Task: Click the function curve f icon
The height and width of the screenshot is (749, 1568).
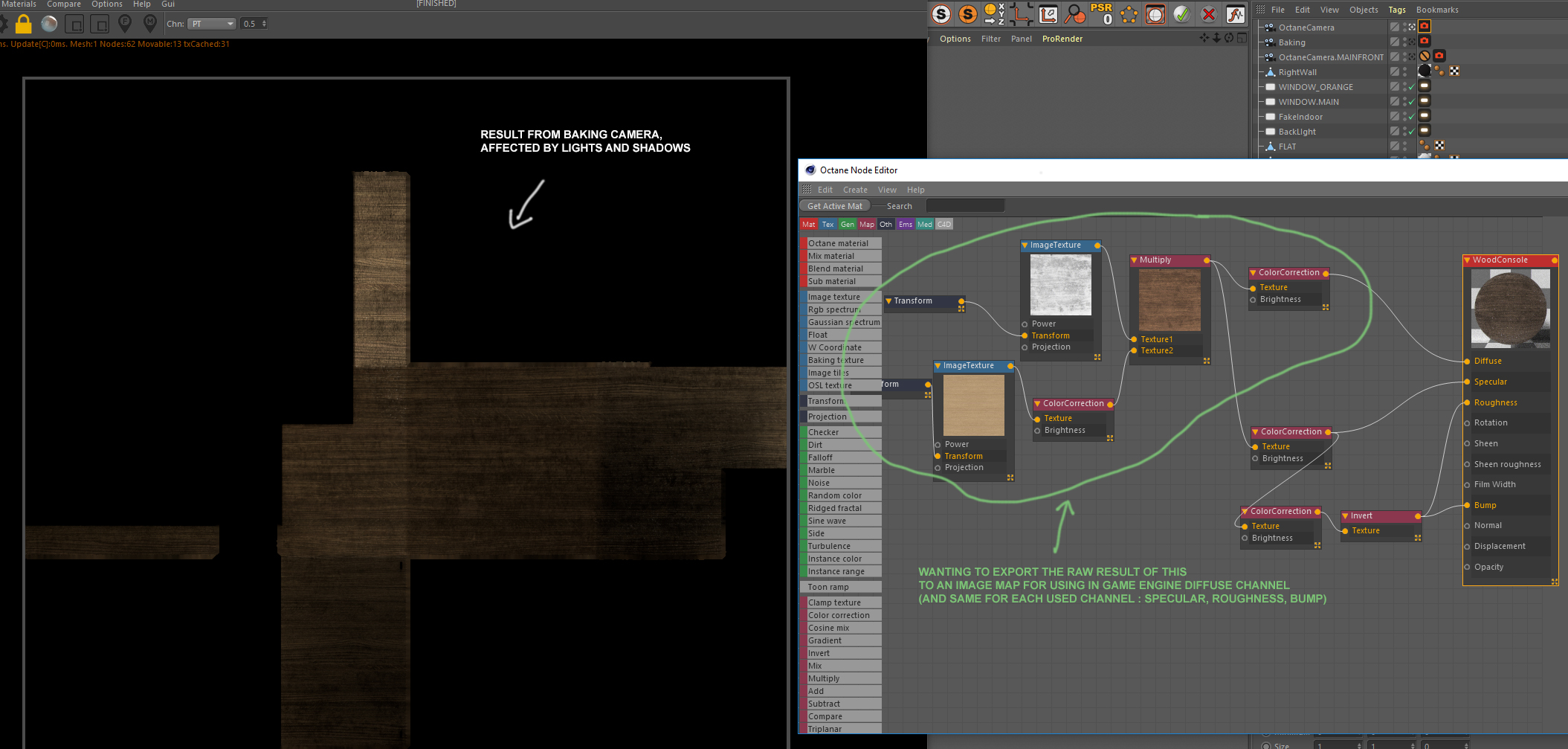Action: pos(1235,14)
